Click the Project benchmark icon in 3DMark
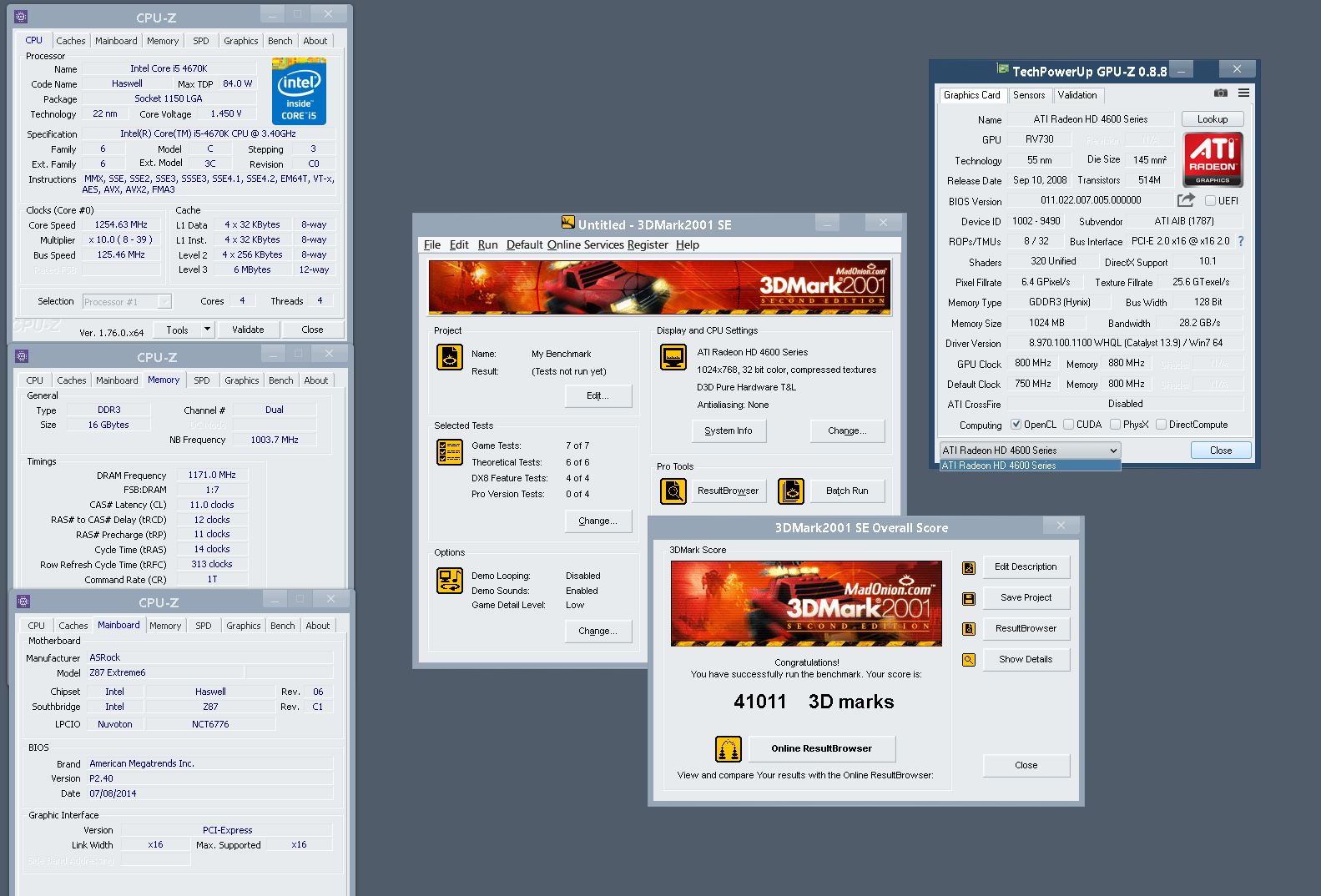The height and width of the screenshot is (896, 1321). pyautogui.click(x=450, y=357)
